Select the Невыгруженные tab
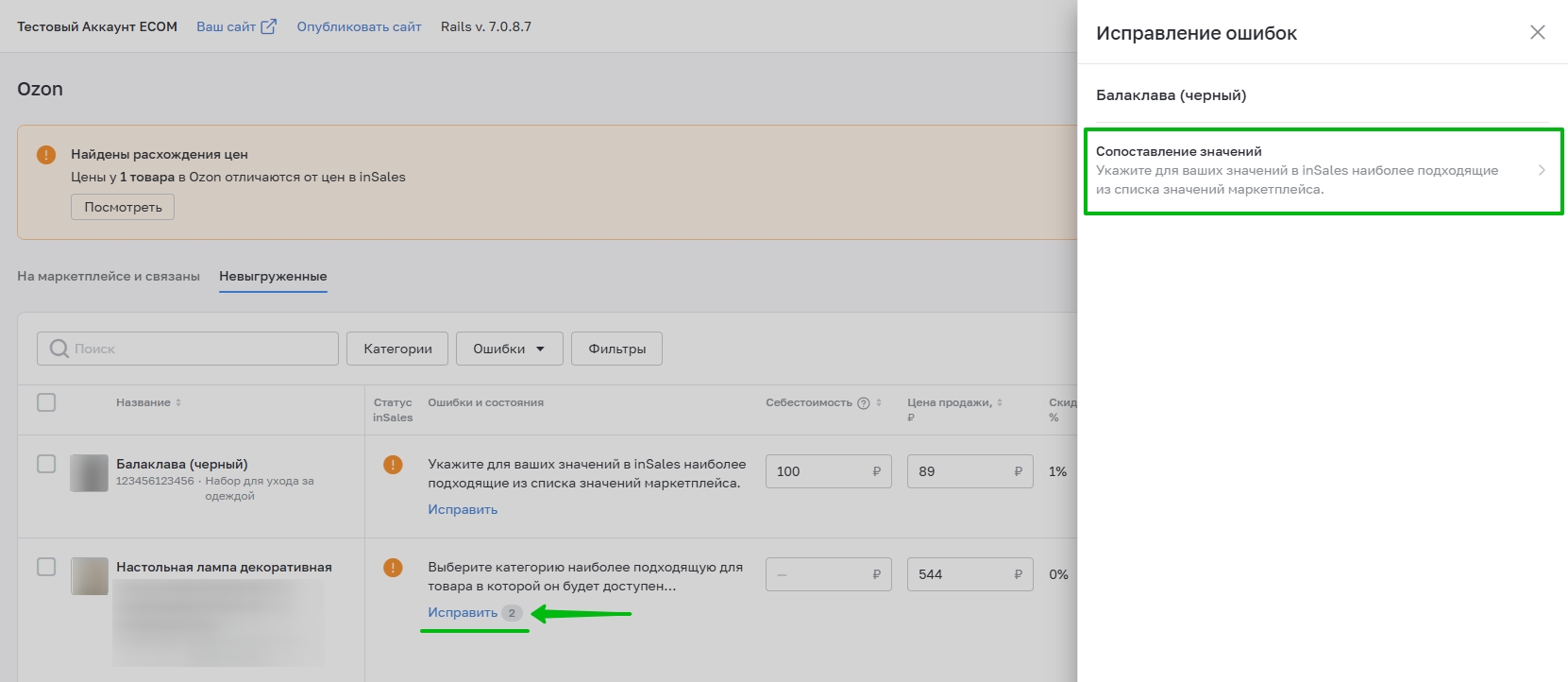This screenshot has height=682, width=1568. [273, 276]
